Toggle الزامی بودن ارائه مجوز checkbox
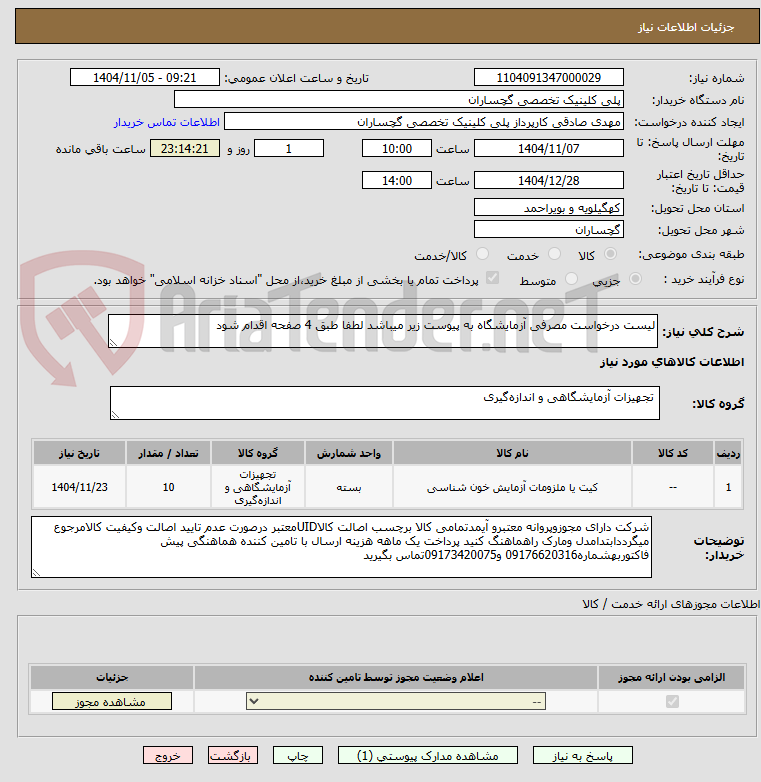This screenshot has width=761, height=782. pos(672,702)
